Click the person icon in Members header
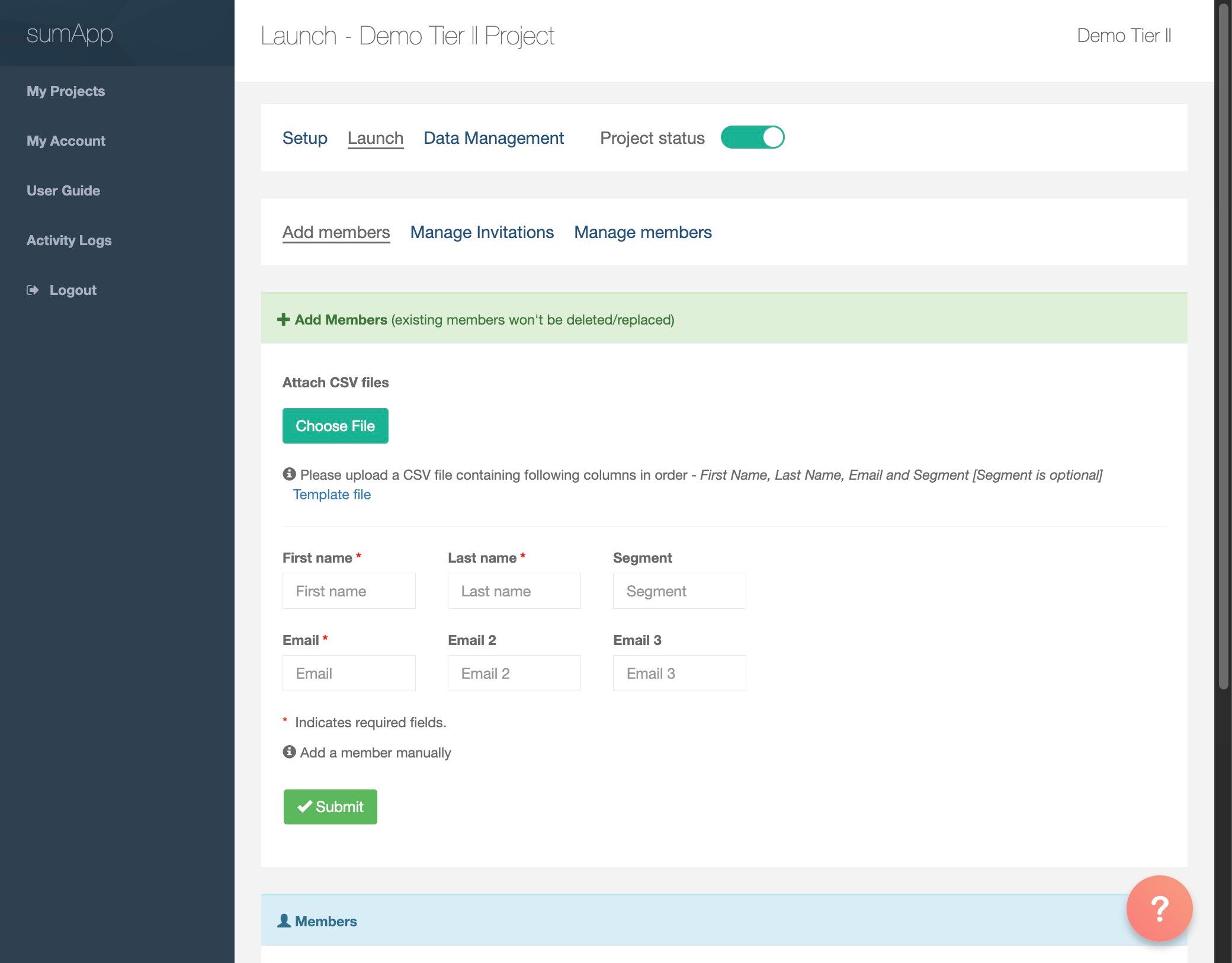 (x=284, y=921)
